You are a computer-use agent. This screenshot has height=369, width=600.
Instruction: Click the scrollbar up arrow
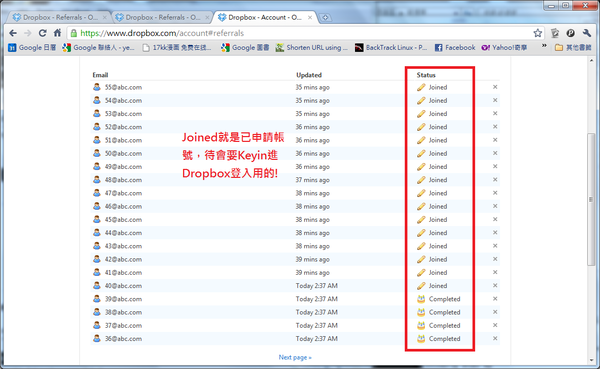591,60
